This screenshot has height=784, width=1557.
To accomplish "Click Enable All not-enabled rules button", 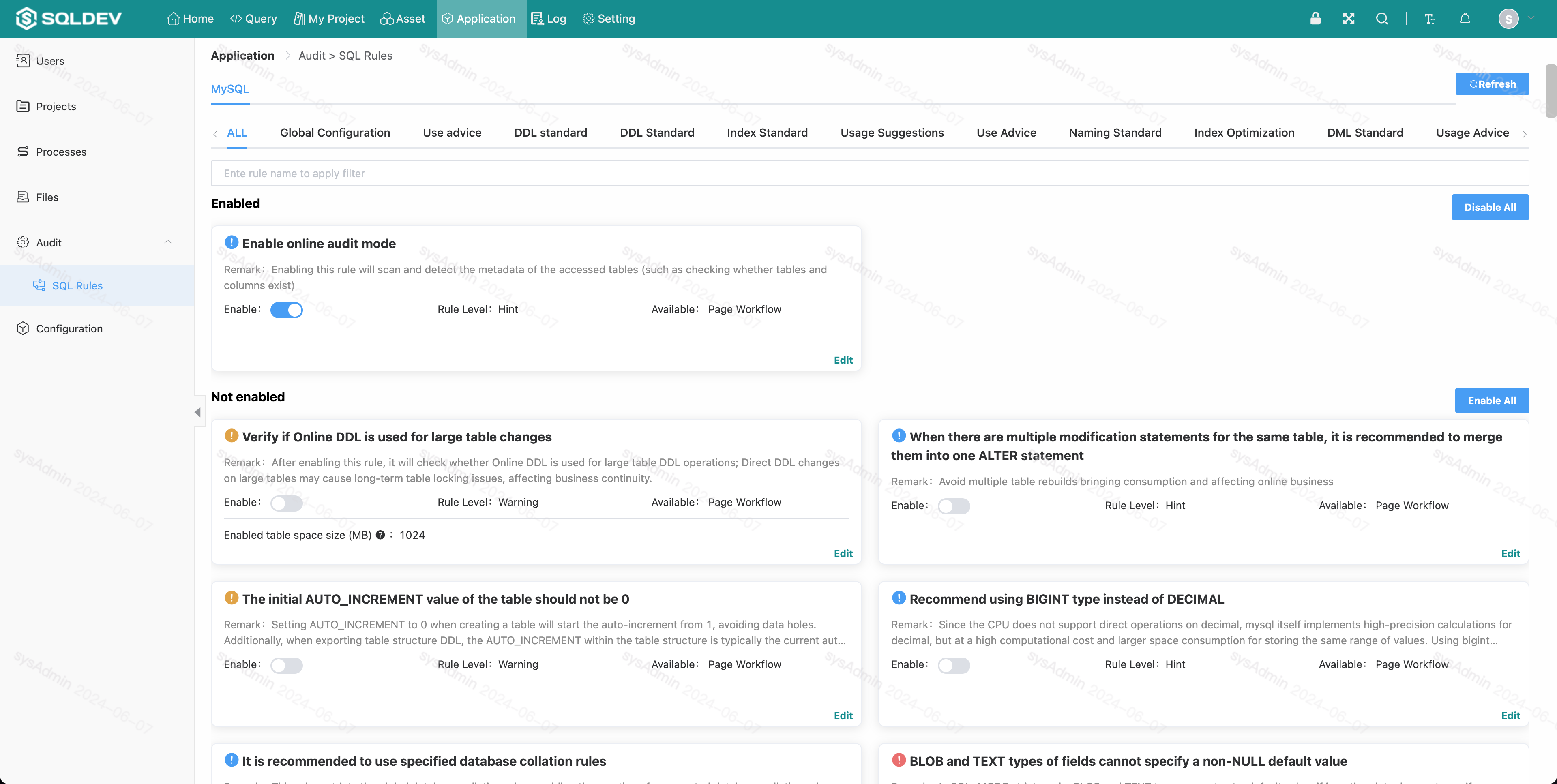I will coord(1491,400).
